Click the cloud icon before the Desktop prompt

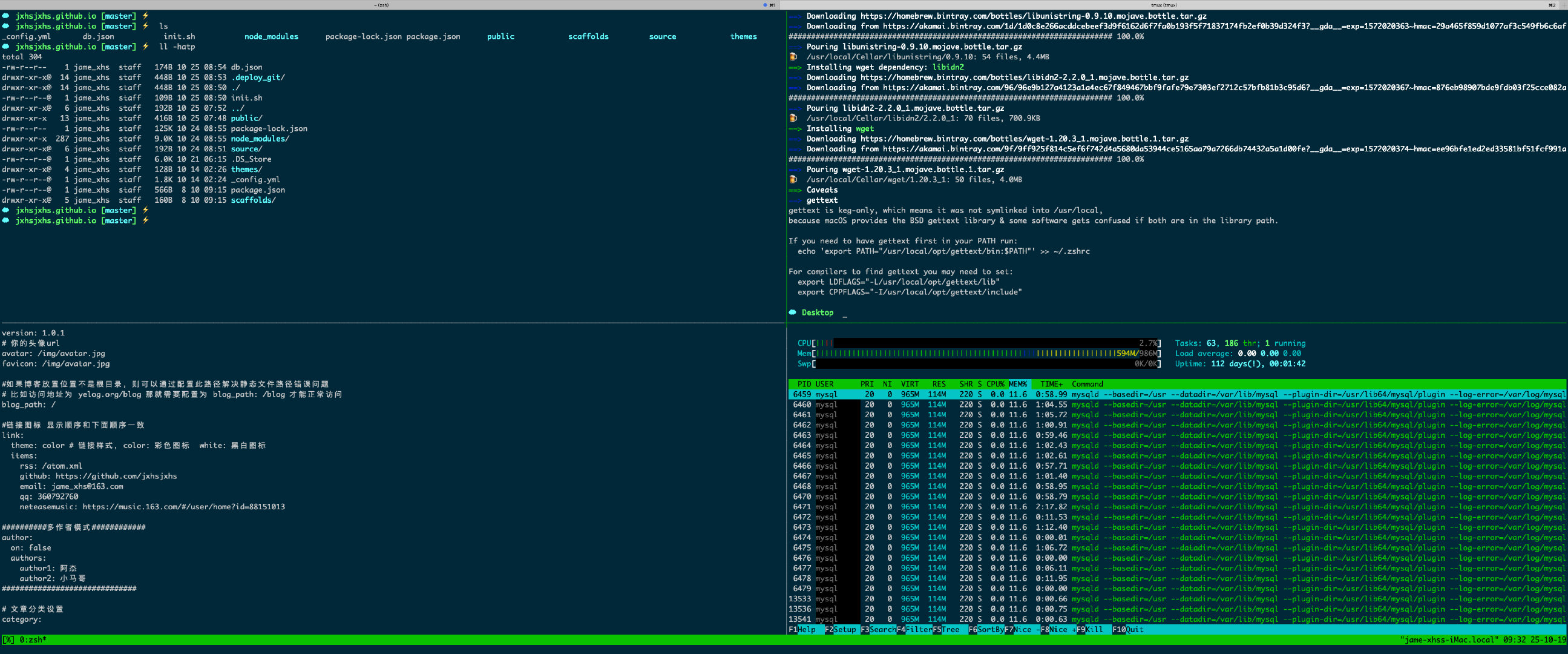[793, 312]
